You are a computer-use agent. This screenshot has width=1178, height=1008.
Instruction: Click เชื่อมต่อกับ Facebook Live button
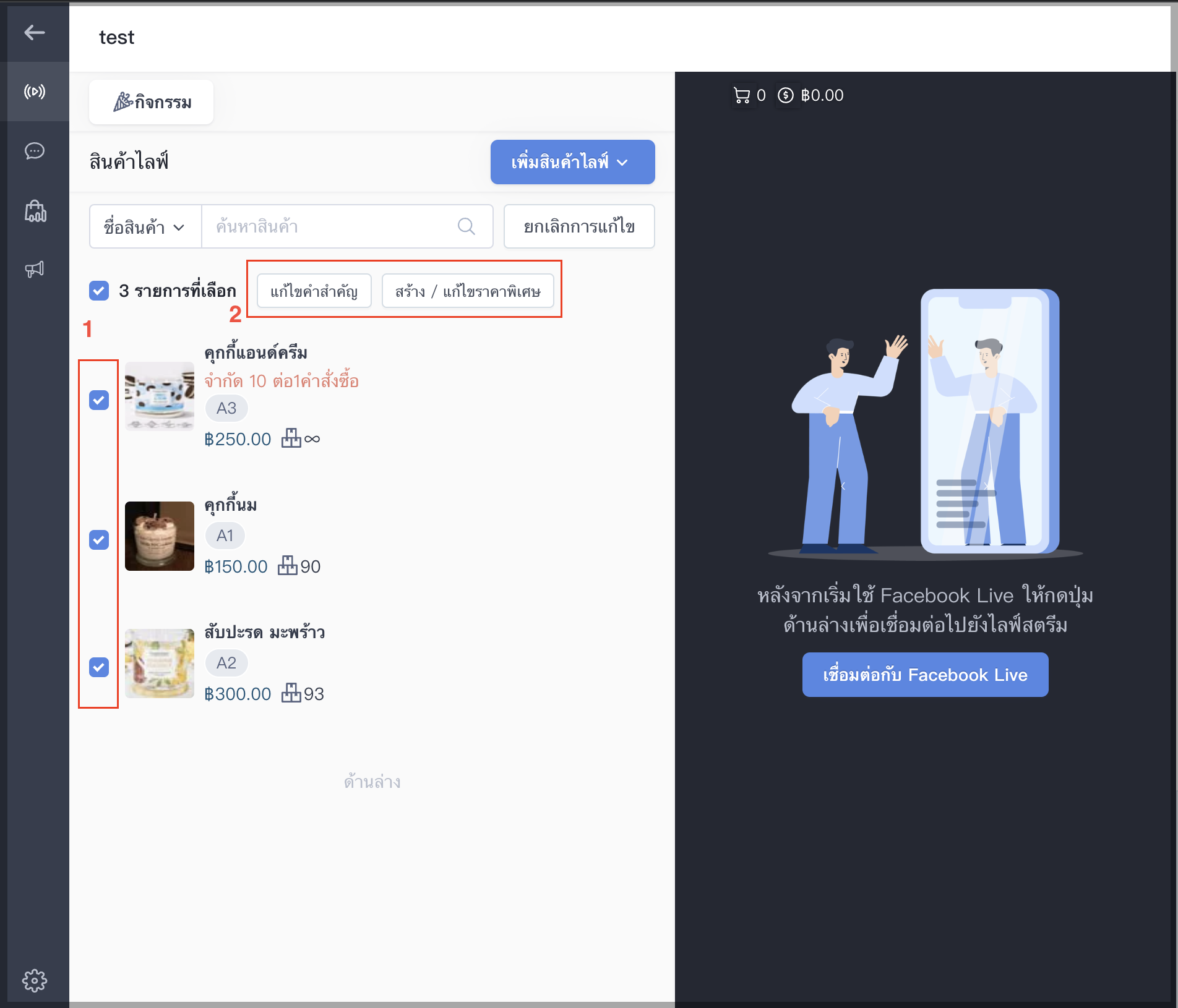[925, 675]
